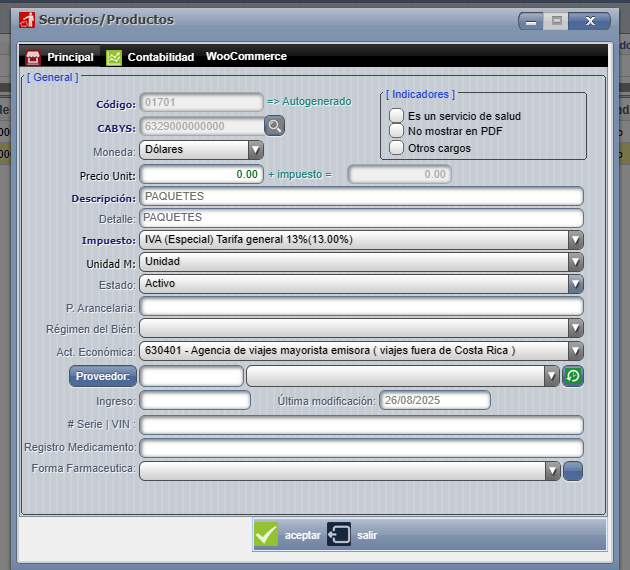
Task: Click the salir exit door icon
Action: [x=339, y=534]
